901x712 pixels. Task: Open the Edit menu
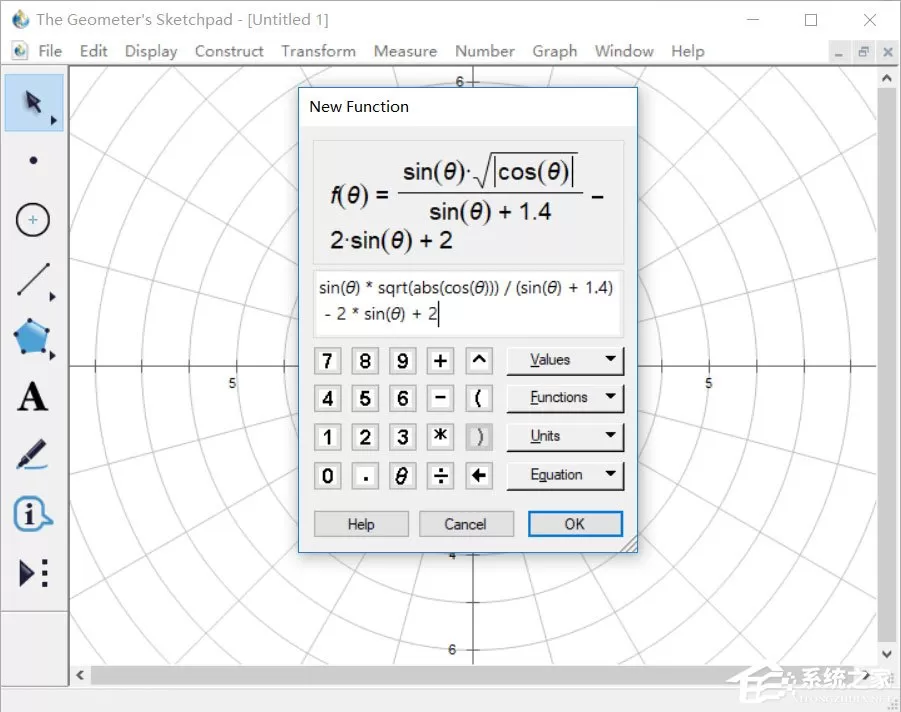pyautogui.click(x=93, y=51)
